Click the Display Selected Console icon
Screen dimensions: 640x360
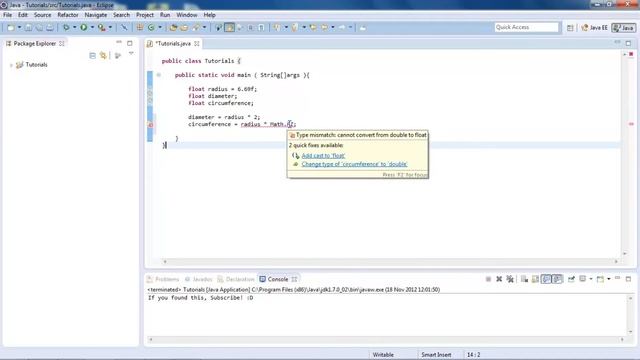tap(582, 279)
